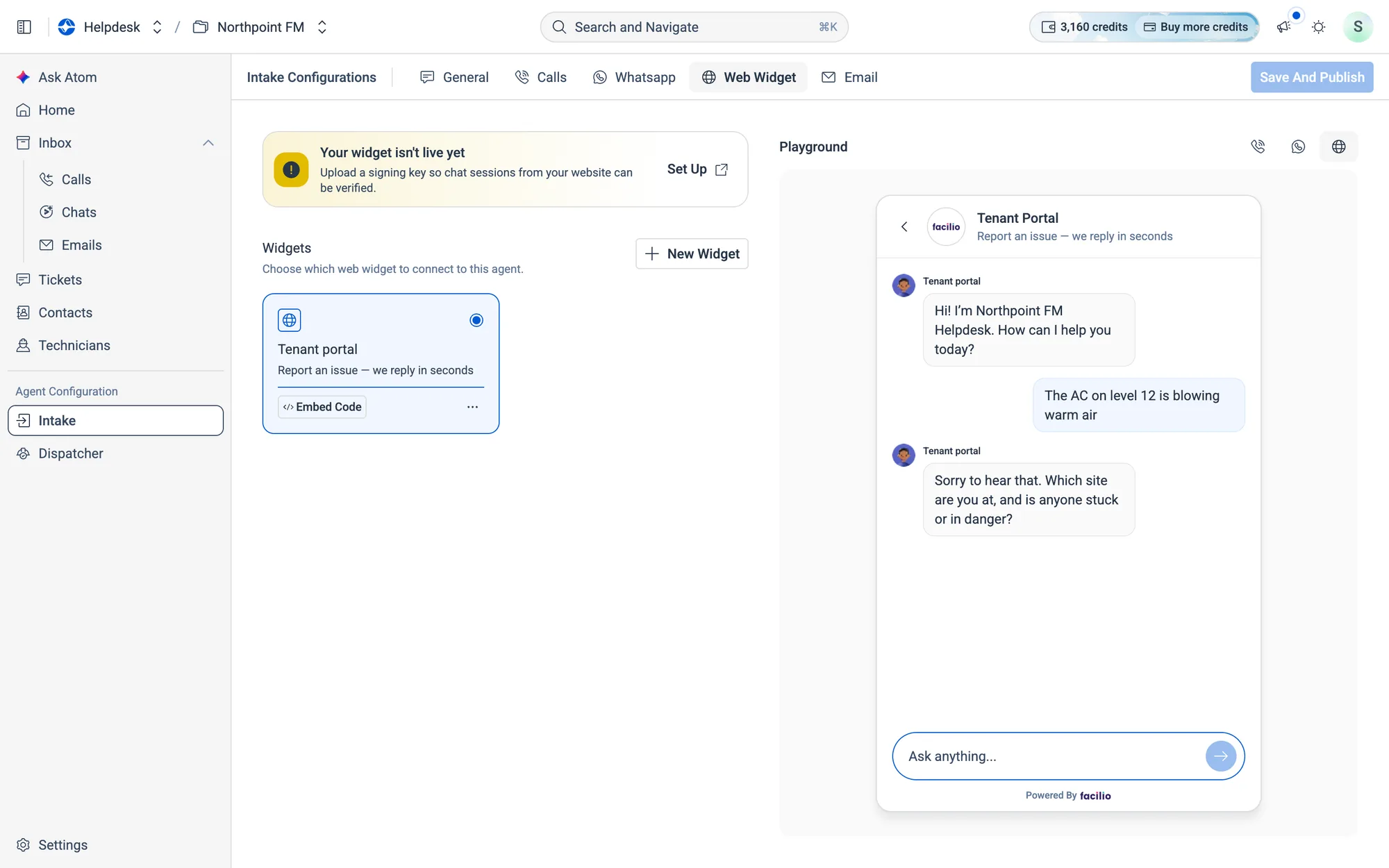Open Dispatcher agent configuration
Image resolution: width=1389 pixels, height=868 pixels.
click(115, 453)
